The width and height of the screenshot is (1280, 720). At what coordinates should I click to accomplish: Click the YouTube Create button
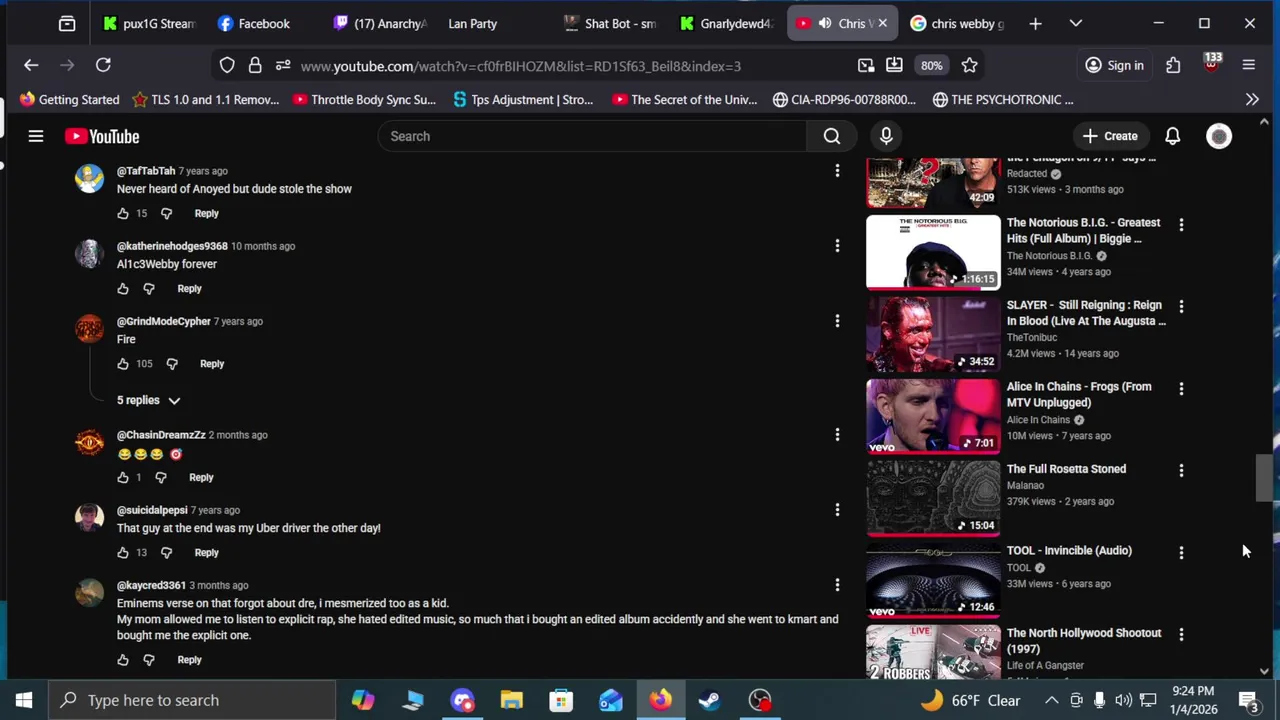pos(1110,136)
